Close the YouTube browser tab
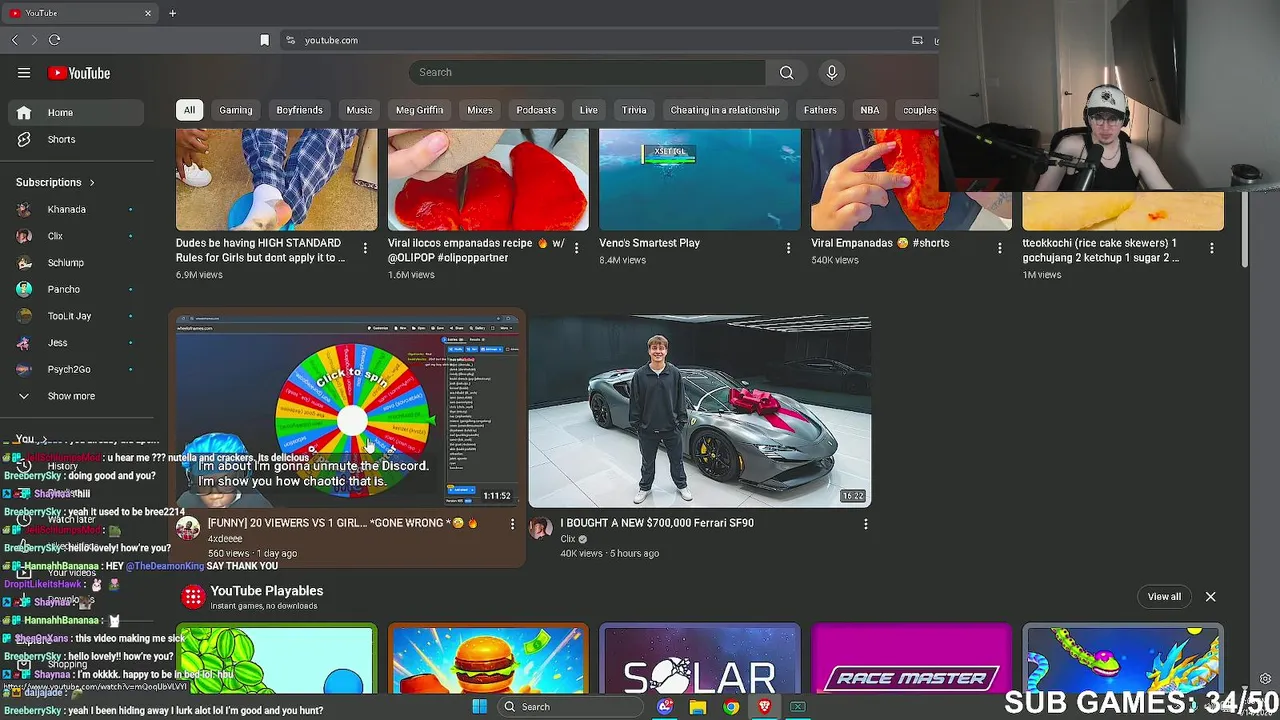This screenshot has height=720, width=1280. (148, 13)
